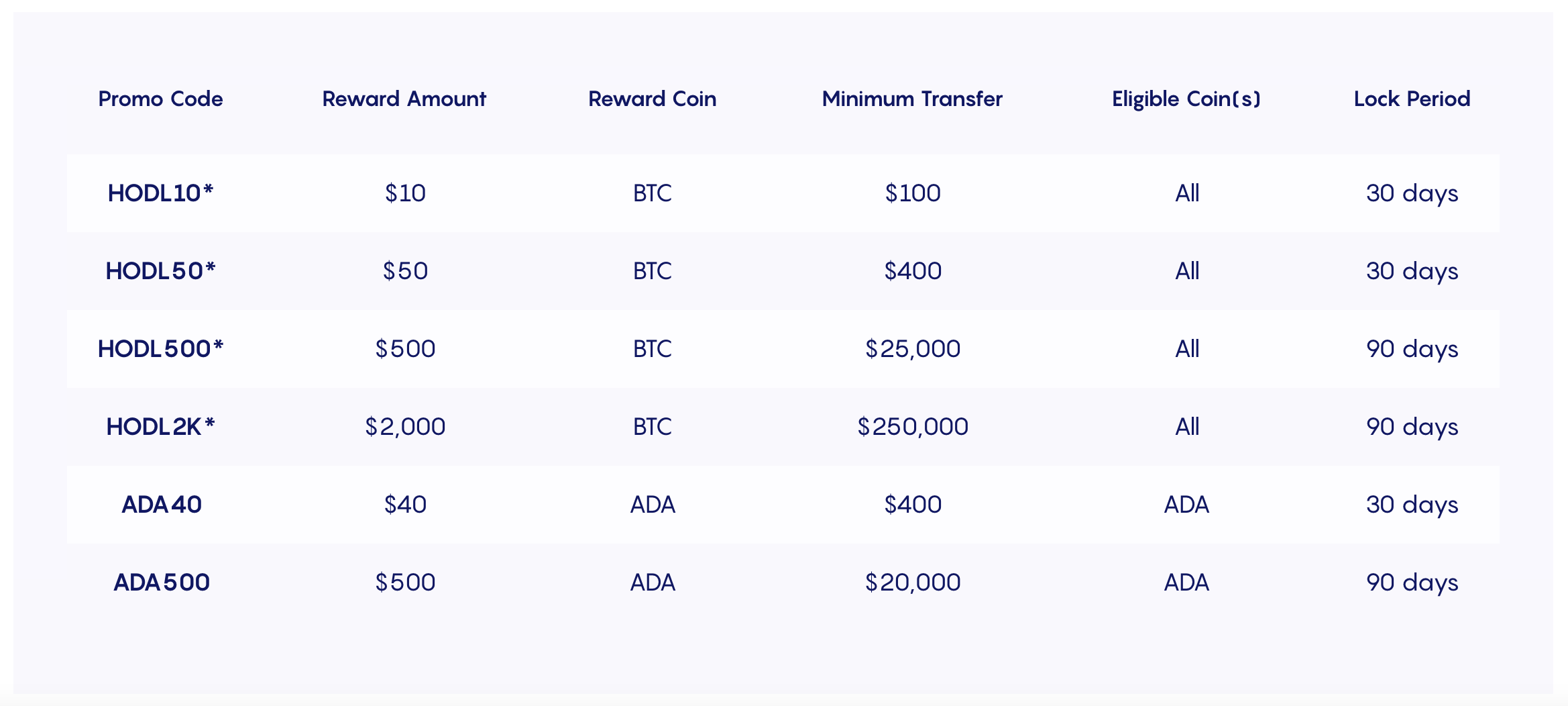Click the HODL500* promo code
Image resolution: width=1568 pixels, height=706 pixels.
pyautogui.click(x=160, y=349)
